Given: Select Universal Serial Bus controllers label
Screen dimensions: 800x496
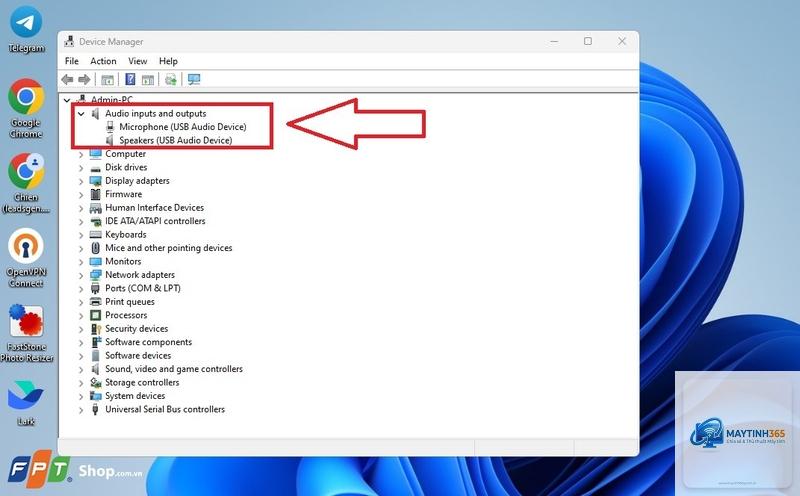Looking at the screenshot, I should tap(165, 409).
